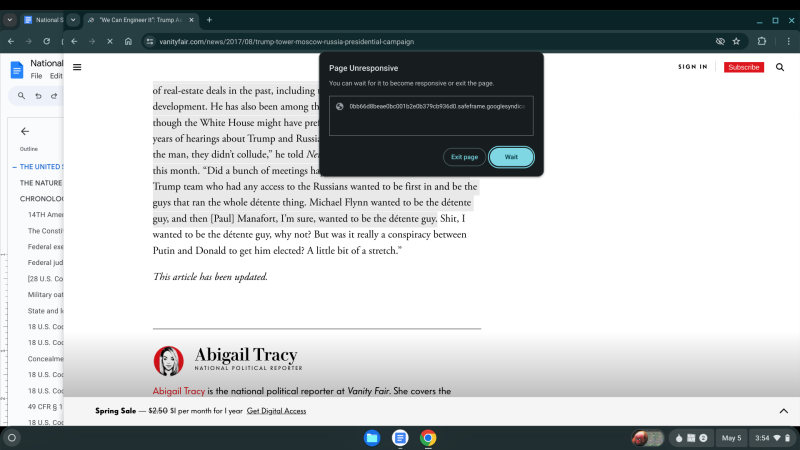Screen dimensions: 800x450
Task: Click the holding-space tray with red avatar
Action: click(647, 438)
